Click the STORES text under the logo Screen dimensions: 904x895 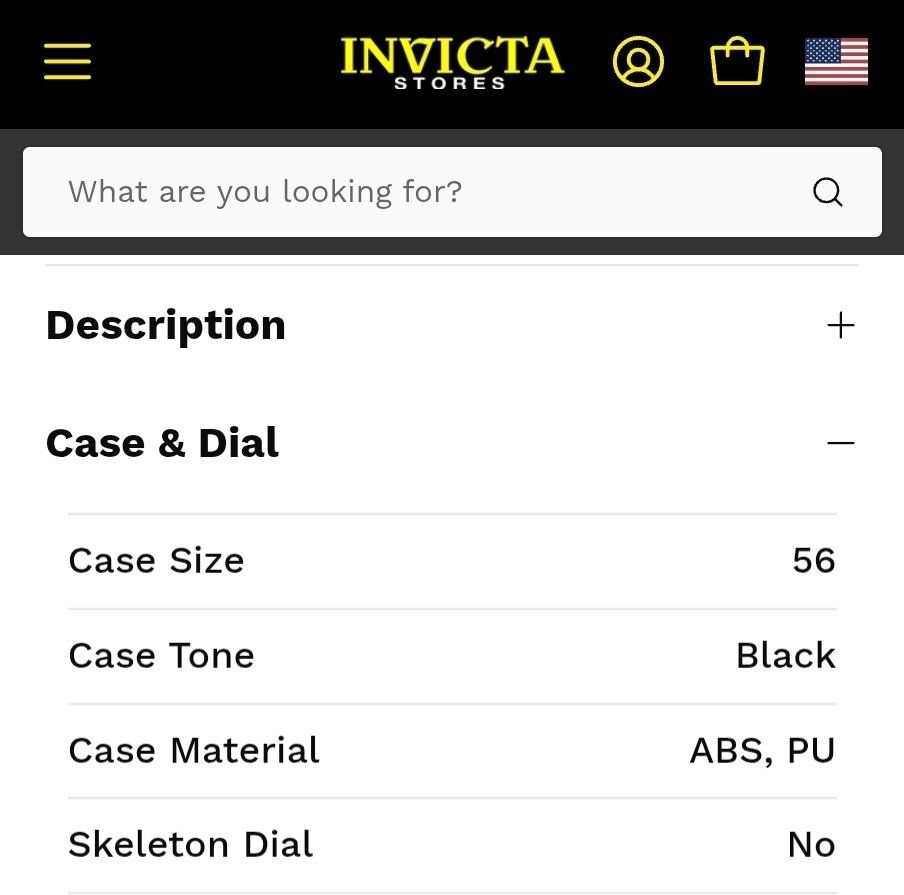[x=450, y=83]
